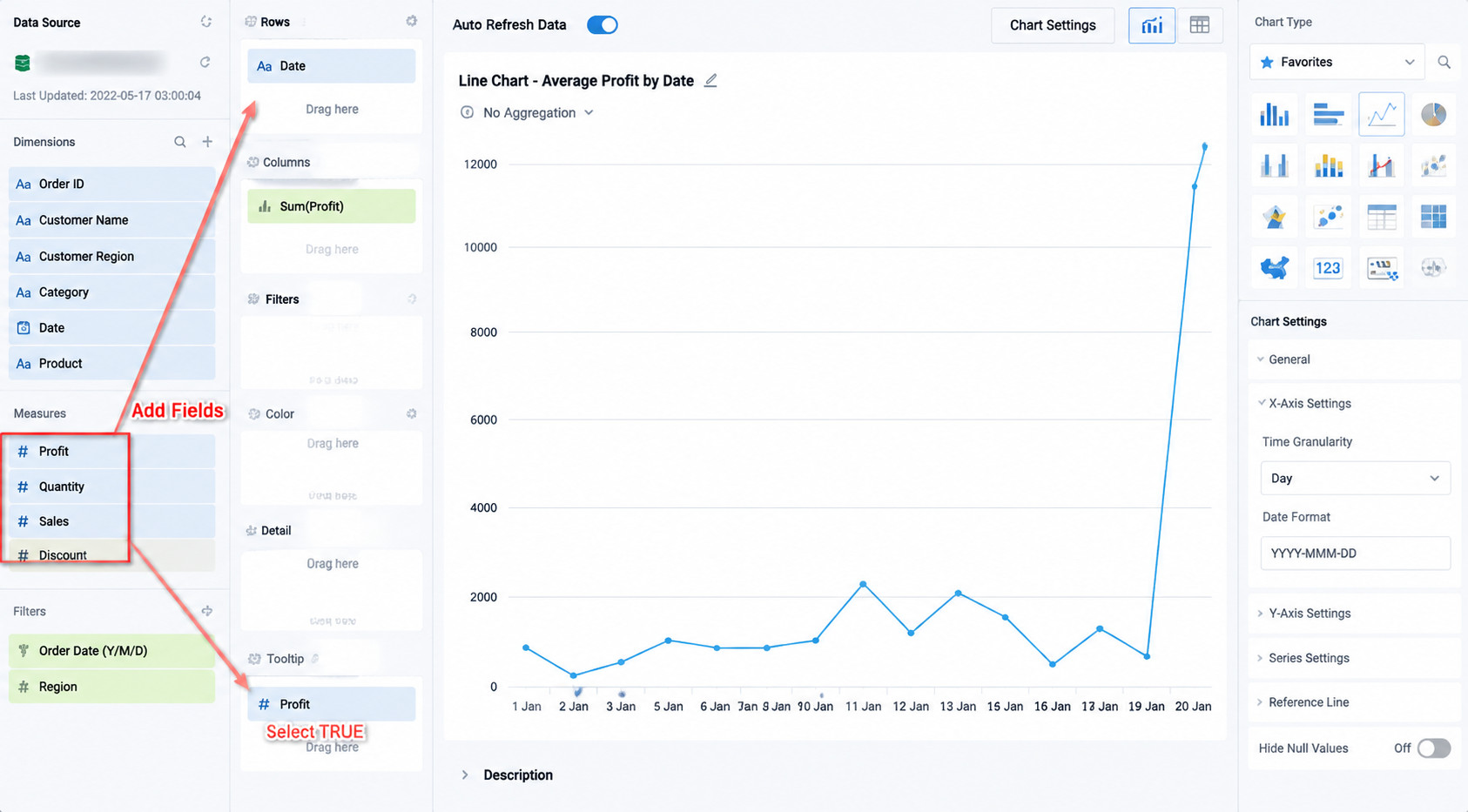Add a new dimension with plus icon
1468x812 pixels.
click(207, 141)
